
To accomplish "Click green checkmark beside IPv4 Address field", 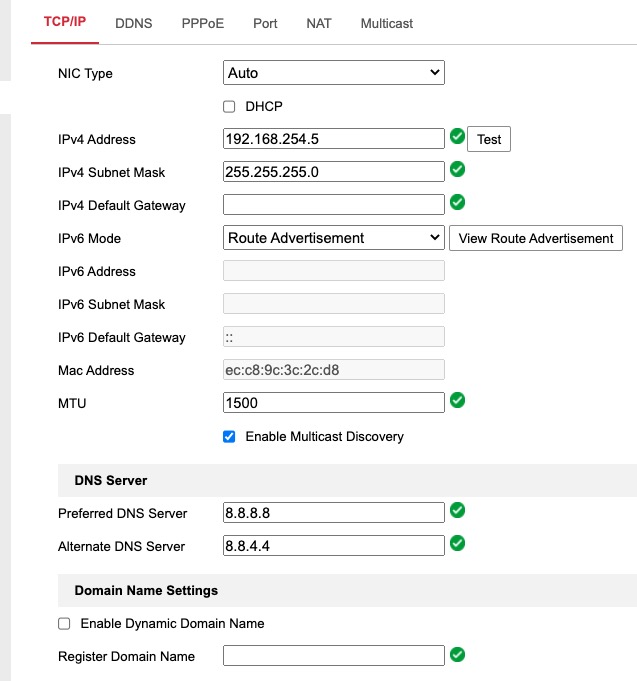I will point(457,137).
